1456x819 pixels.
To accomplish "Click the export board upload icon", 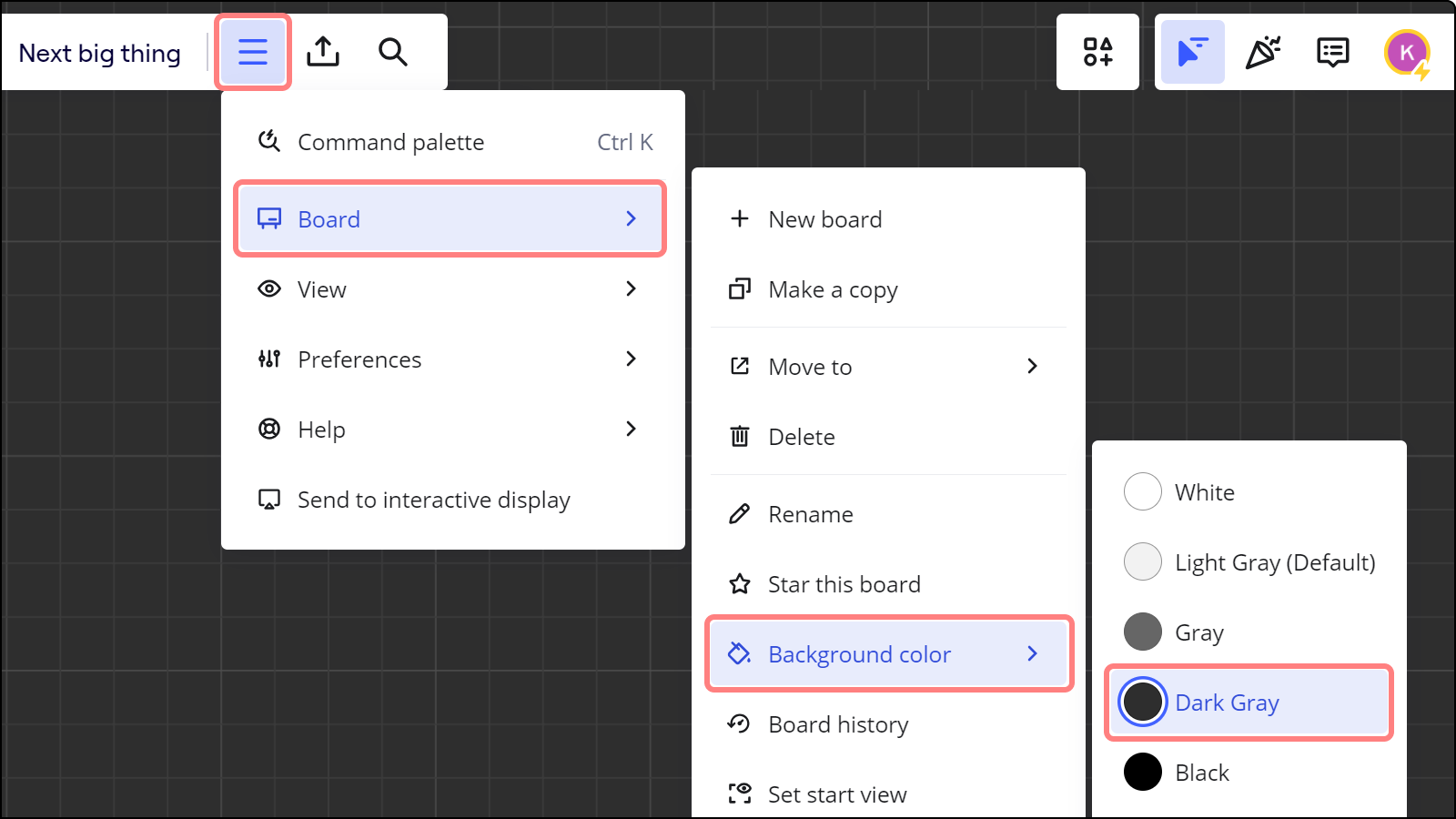I will click(323, 52).
